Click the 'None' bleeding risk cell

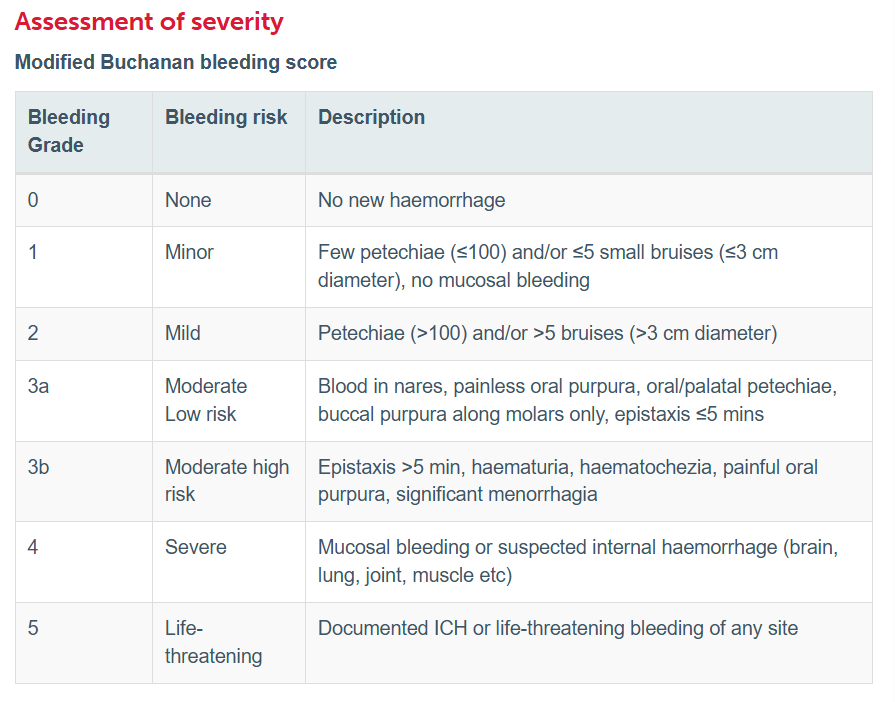(229, 200)
